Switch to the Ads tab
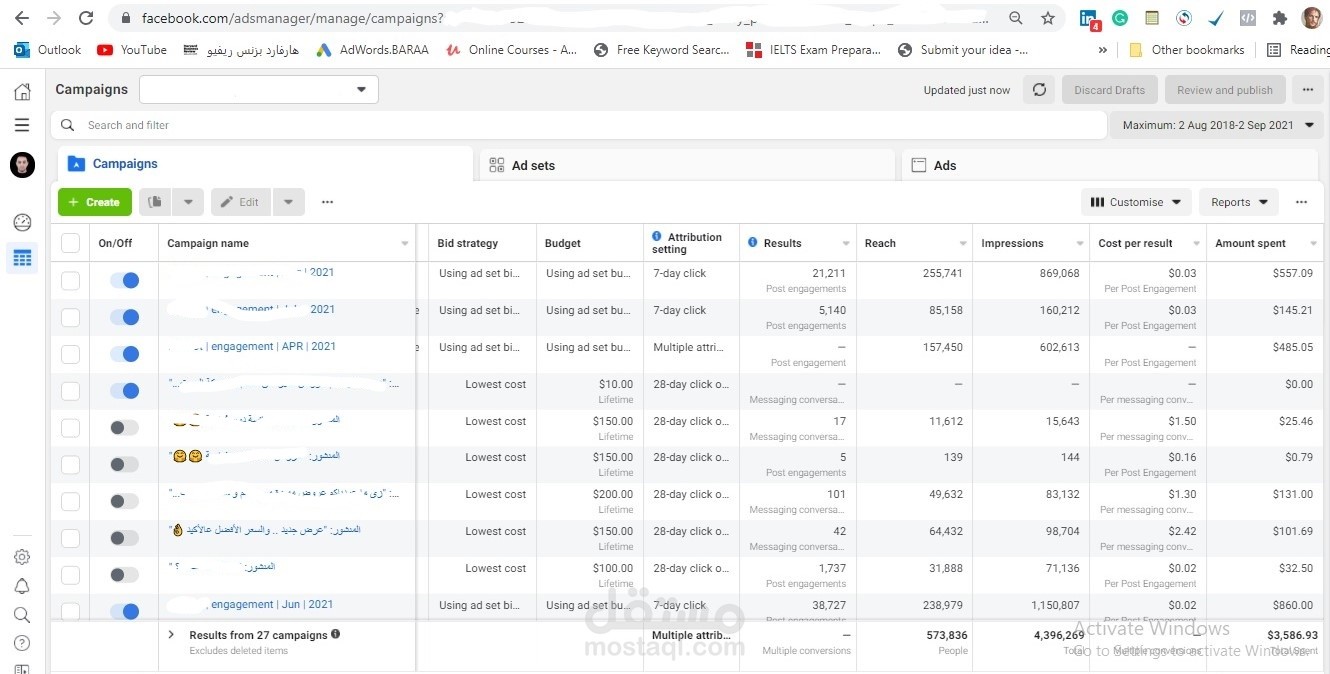This screenshot has width=1330, height=674. click(1110, 165)
